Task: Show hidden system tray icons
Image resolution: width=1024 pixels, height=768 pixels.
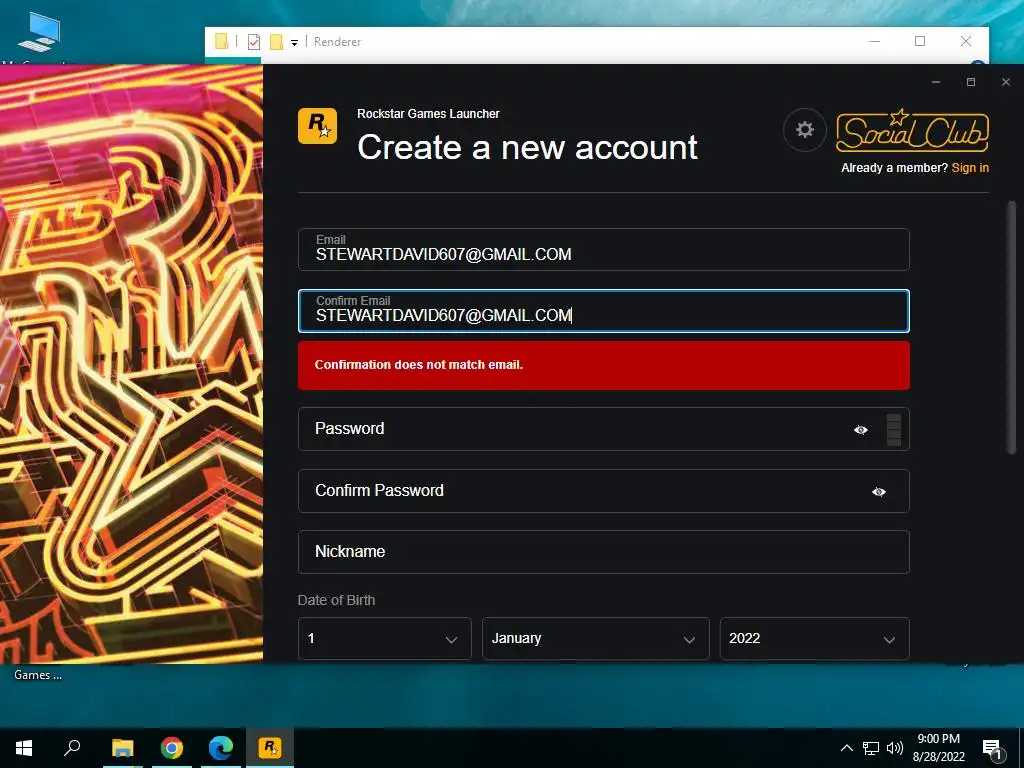Action: 846,748
